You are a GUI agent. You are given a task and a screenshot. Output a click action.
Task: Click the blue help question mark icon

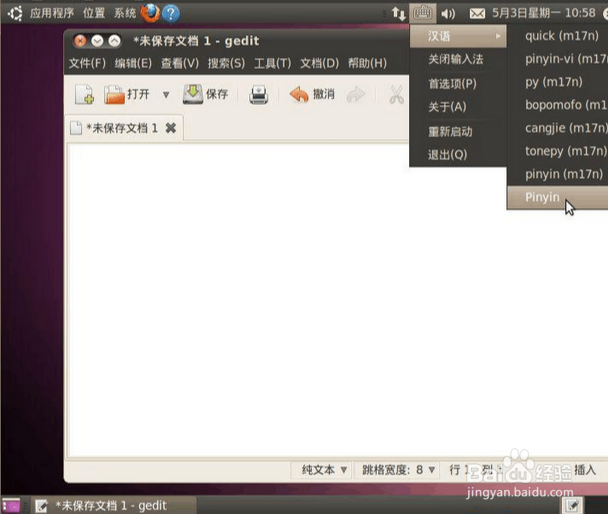coord(171,14)
